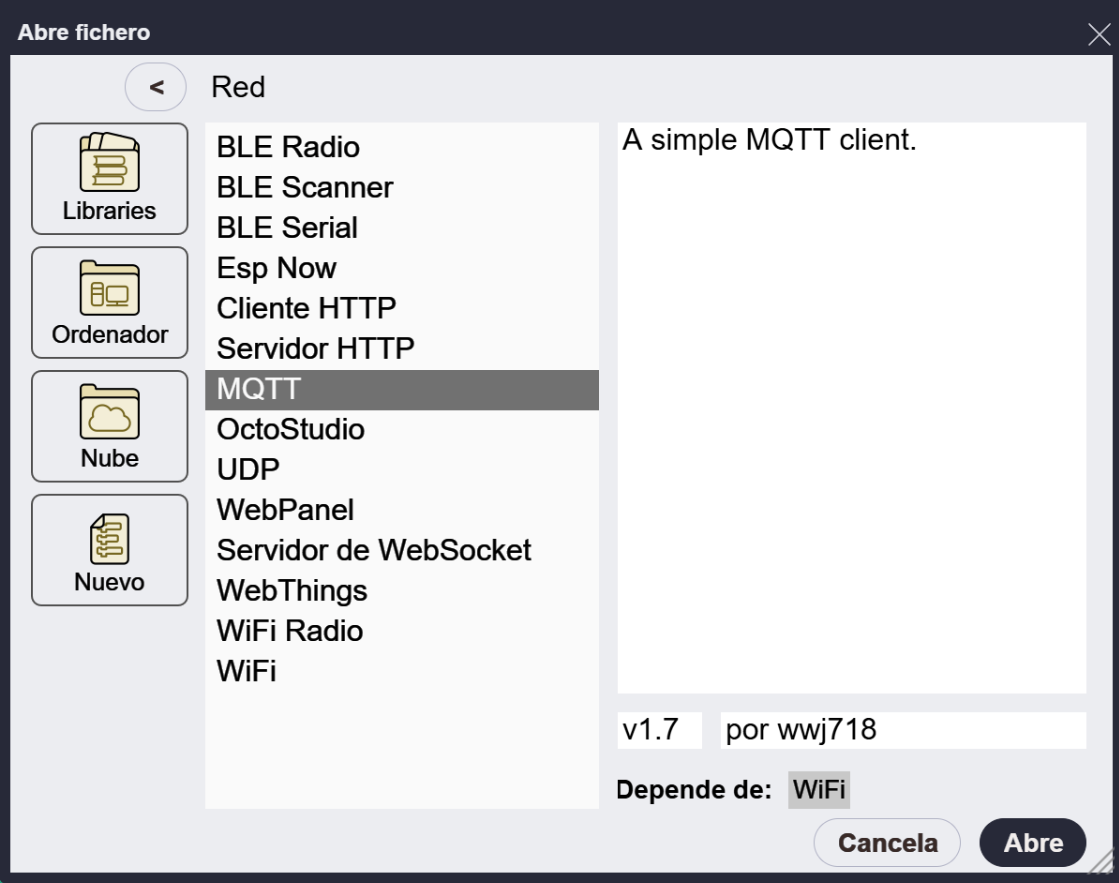1119x883 pixels.
Task: Select BLE Serial library
Action: [x=402, y=228]
